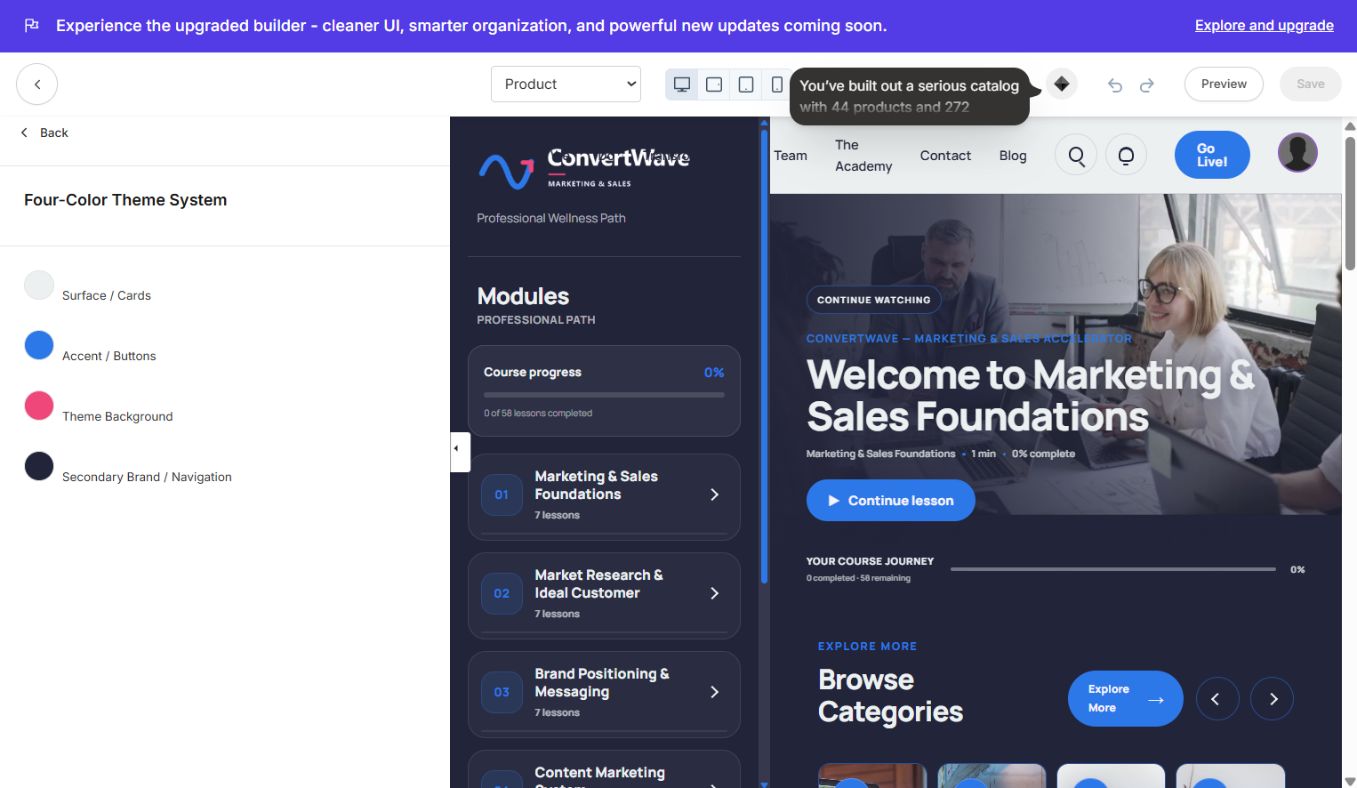Image resolution: width=1357 pixels, height=788 pixels.
Task: Switch to portrait tablet preview icon
Action: [746, 84]
